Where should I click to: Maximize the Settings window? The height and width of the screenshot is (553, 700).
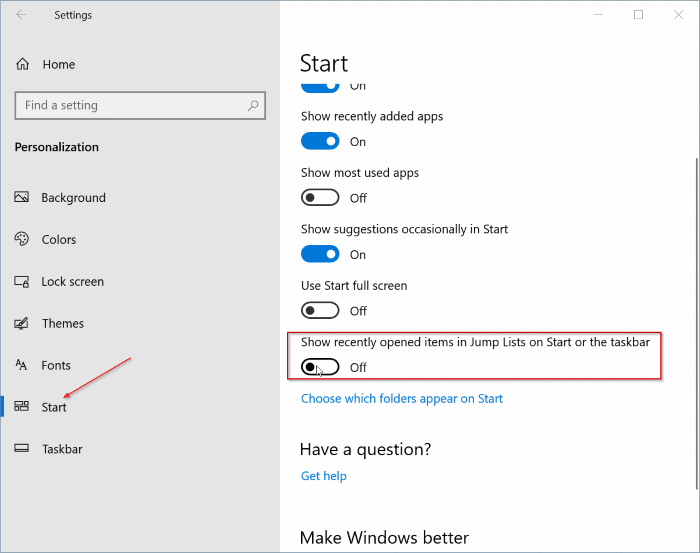pyautogui.click(x=638, y=15)
